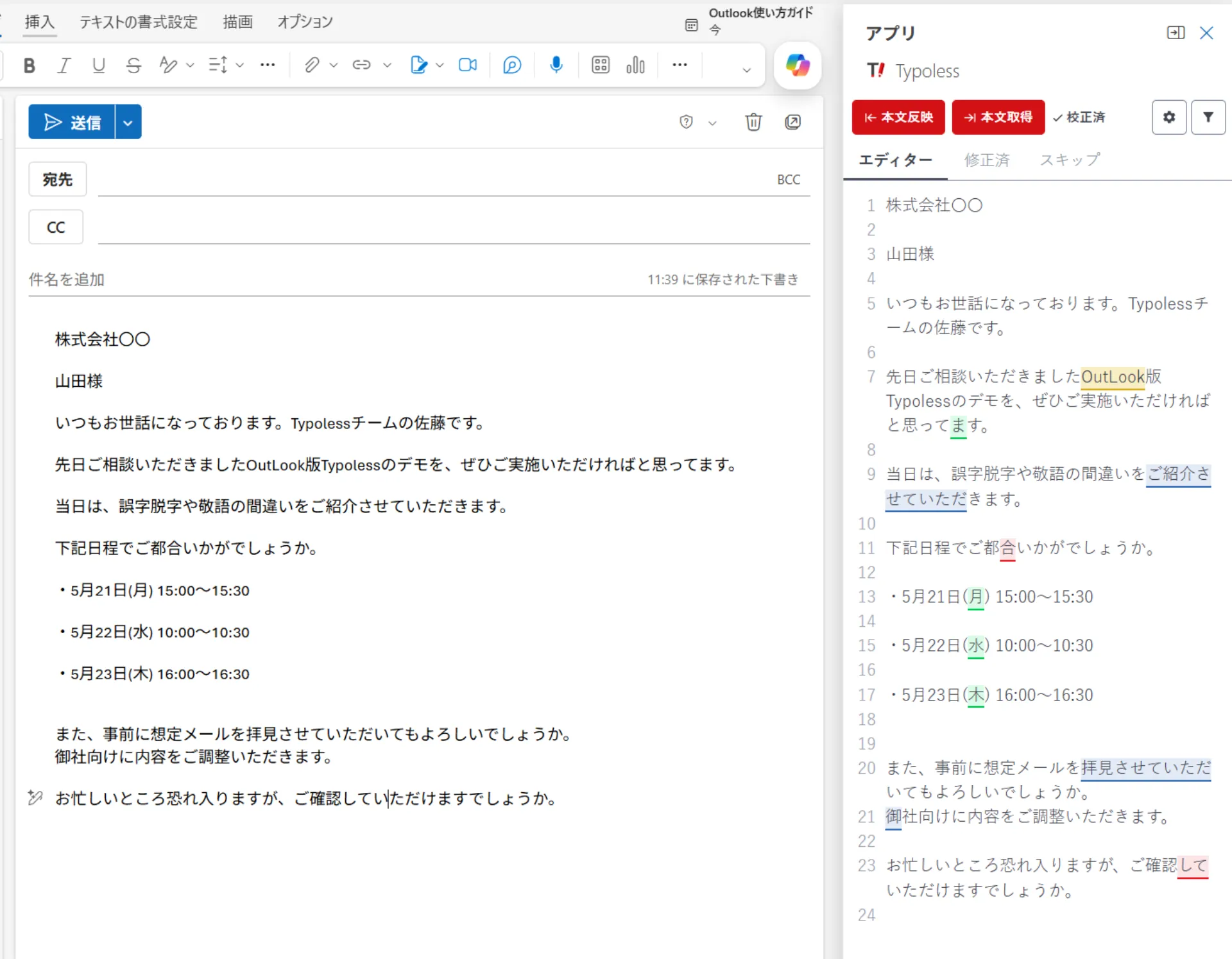The image size is (1232, 959).
Task: Toggle italic formatting
Action: pos(64,65)
